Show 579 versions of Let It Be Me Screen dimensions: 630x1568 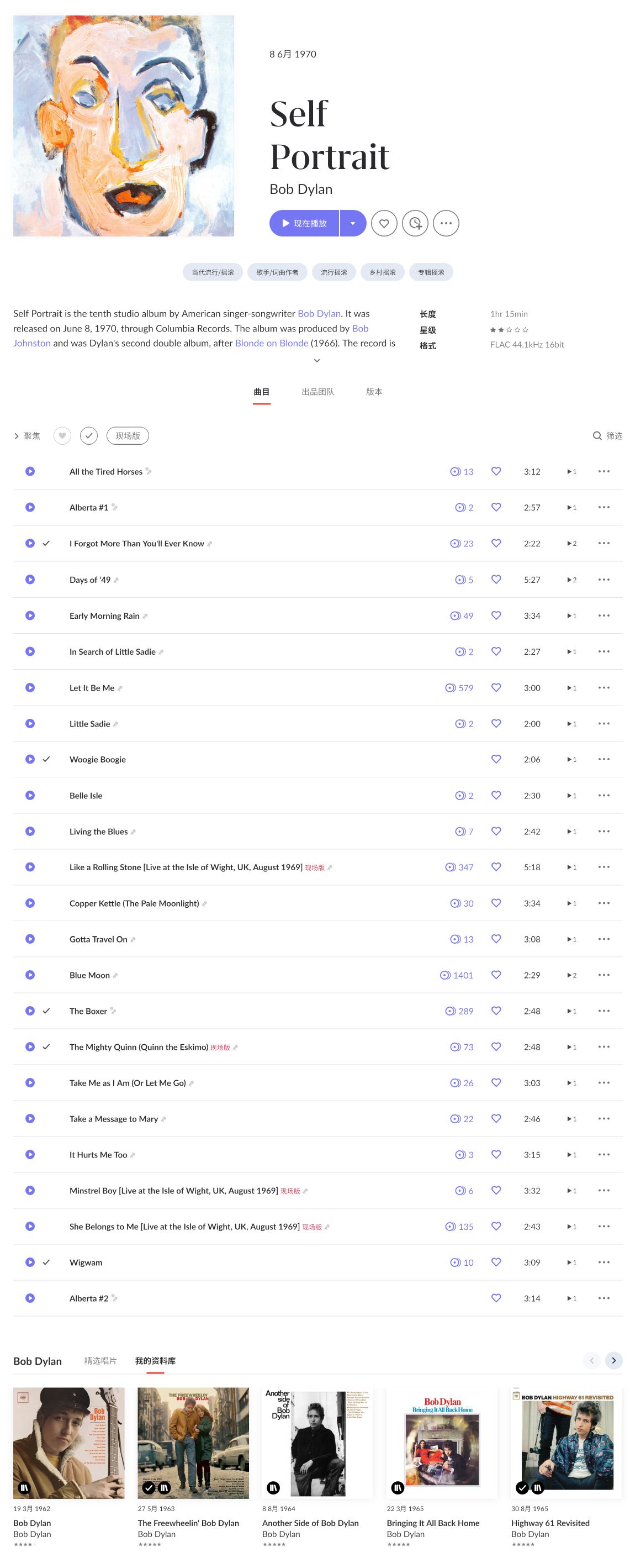[x=459, y=688]
